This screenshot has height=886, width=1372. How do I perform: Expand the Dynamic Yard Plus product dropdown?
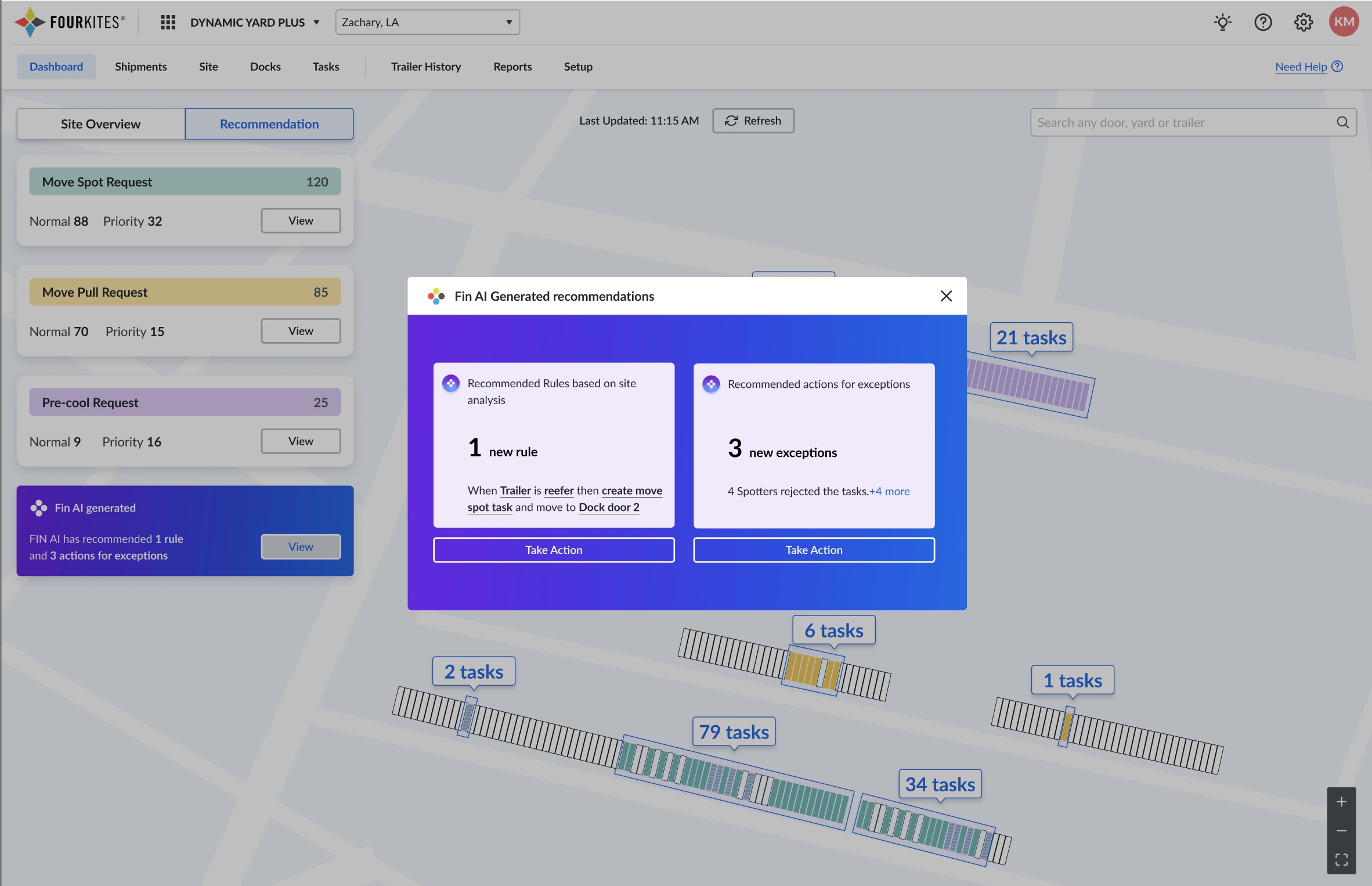[x=255, y=22]
